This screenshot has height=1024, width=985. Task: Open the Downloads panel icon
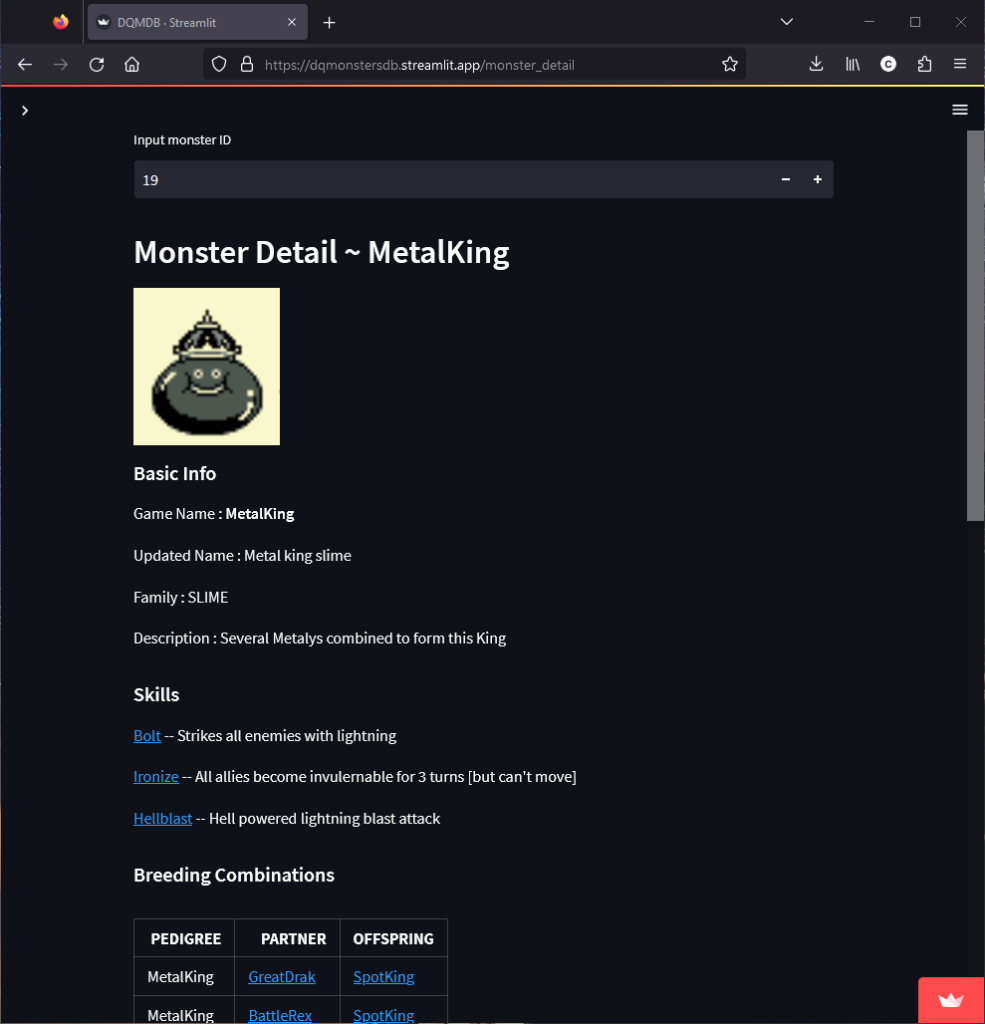815,64
